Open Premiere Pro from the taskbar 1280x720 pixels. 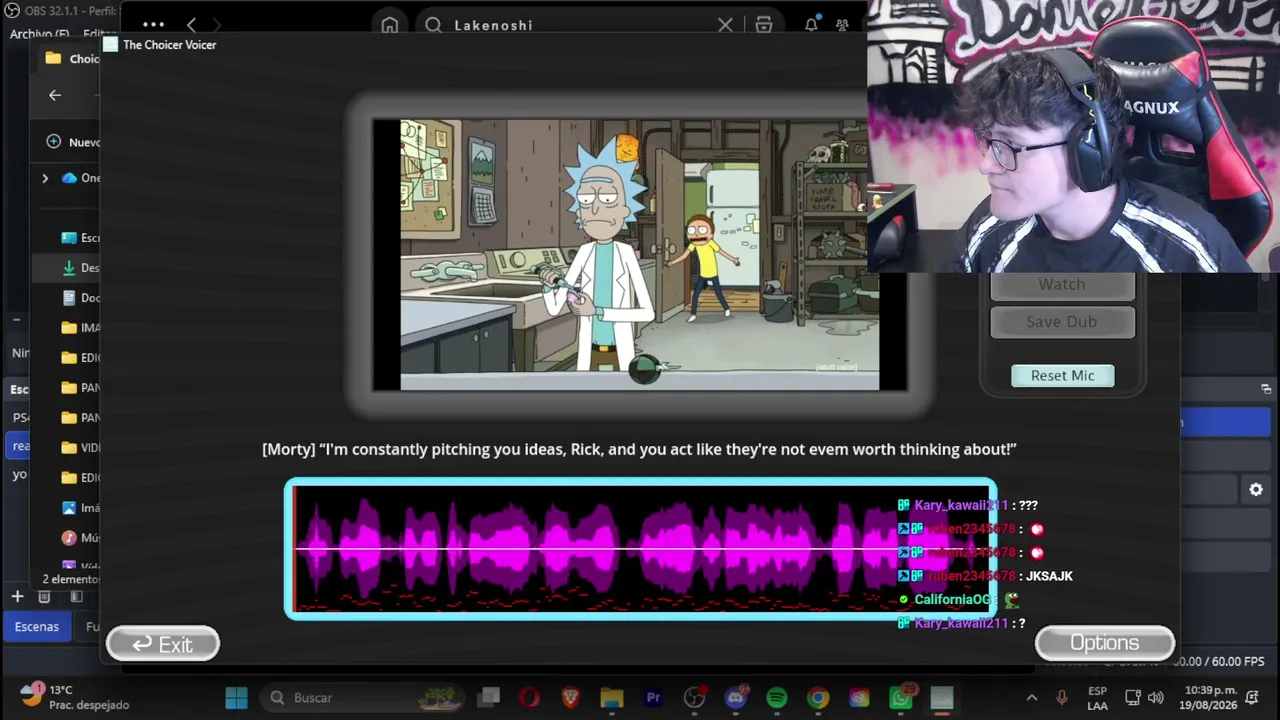[654, 698]
